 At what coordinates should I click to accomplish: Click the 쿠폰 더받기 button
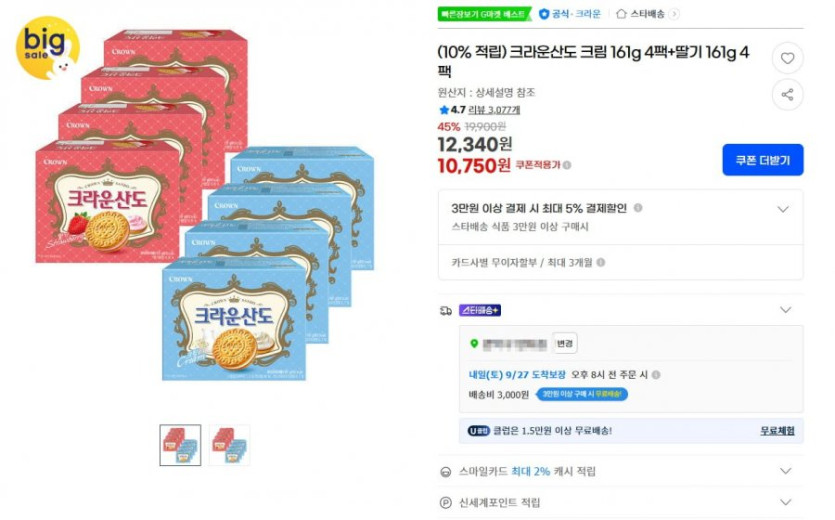[762, 160]
